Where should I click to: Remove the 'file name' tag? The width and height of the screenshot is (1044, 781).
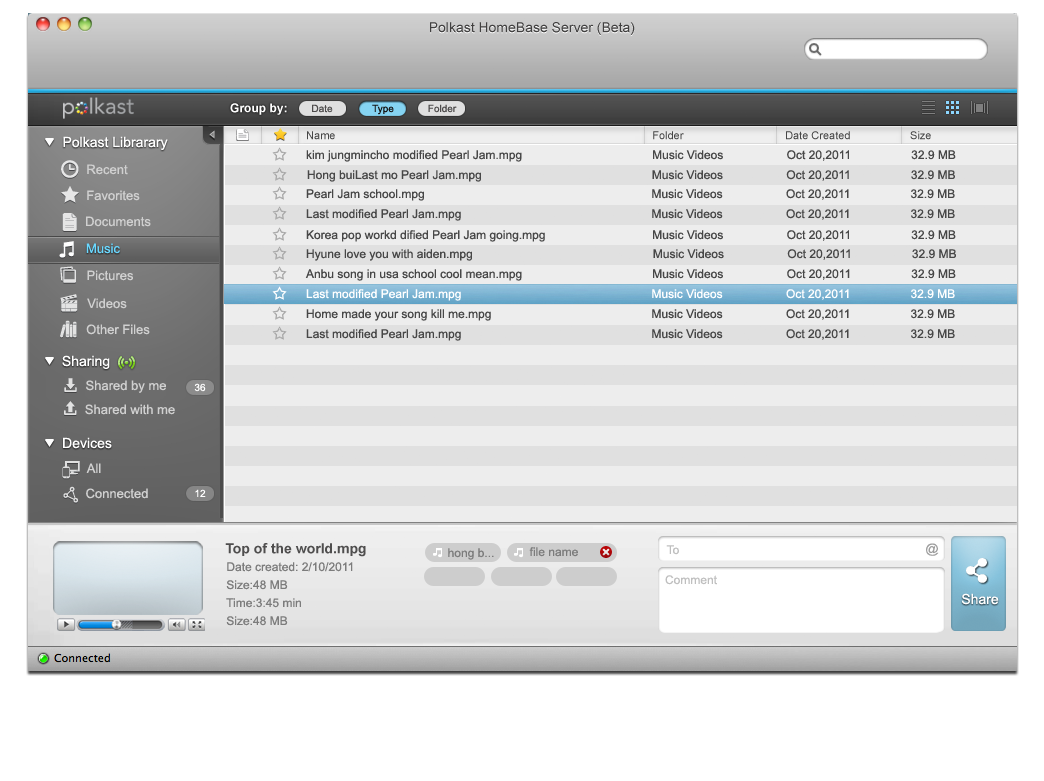606,552
